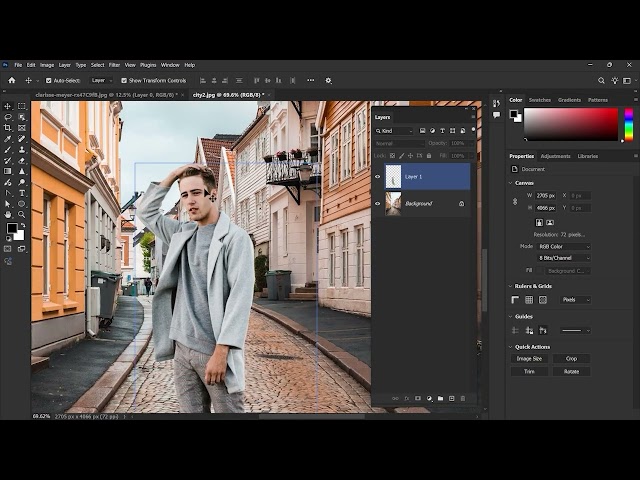
Task: Create a new group folder
Action: coord(440,398)
